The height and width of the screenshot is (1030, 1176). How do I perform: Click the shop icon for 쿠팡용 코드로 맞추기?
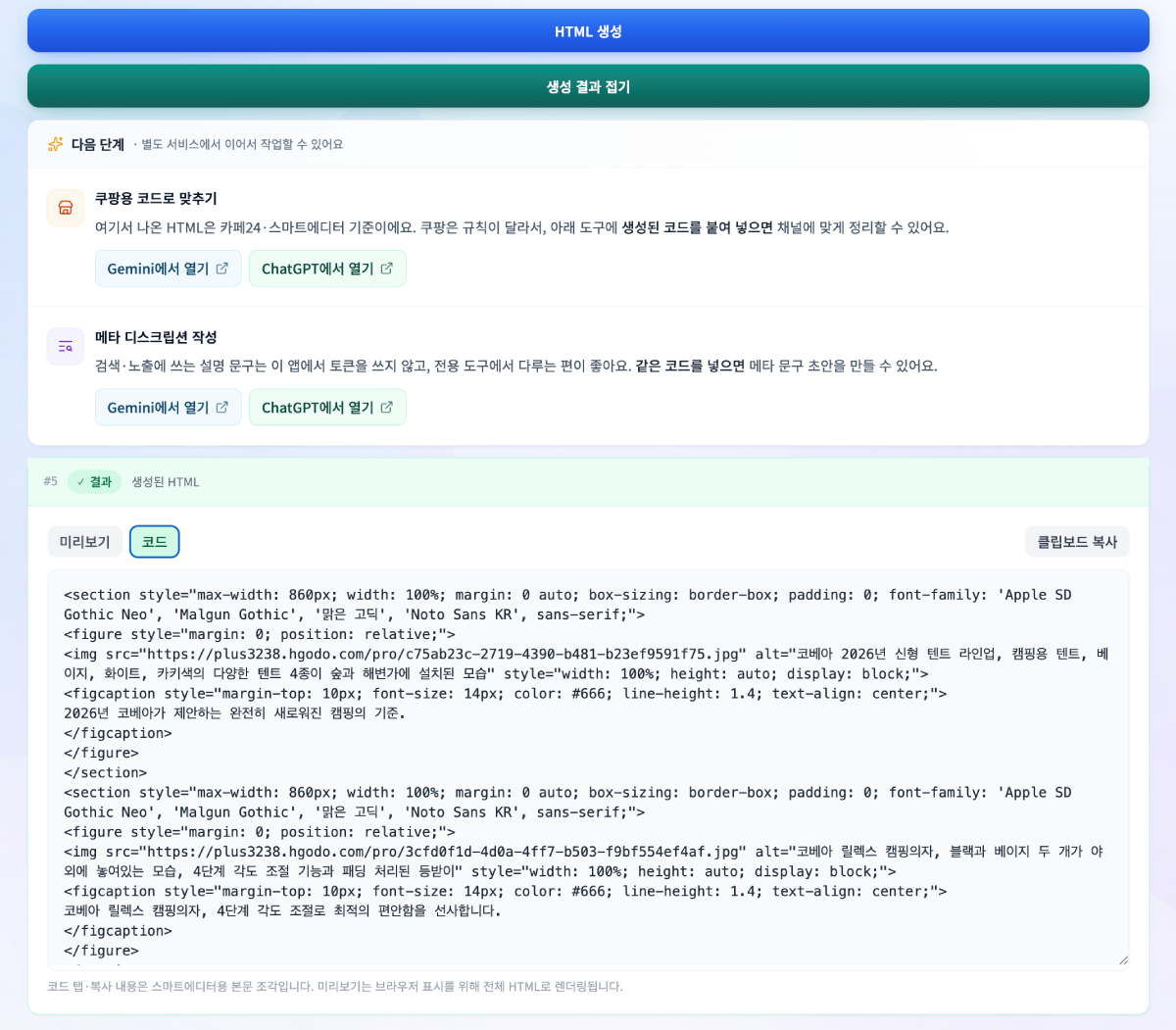click(x=66, y=208)
